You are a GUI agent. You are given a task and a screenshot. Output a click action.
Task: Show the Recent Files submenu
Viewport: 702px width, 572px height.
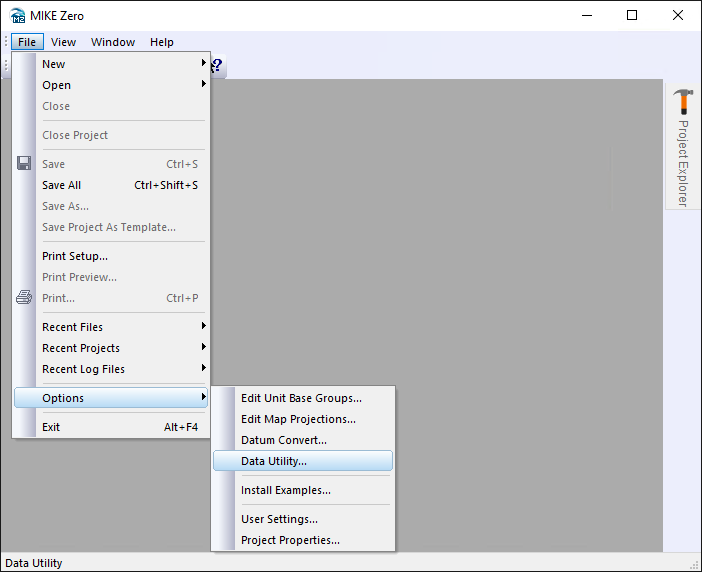click(110, 327)
